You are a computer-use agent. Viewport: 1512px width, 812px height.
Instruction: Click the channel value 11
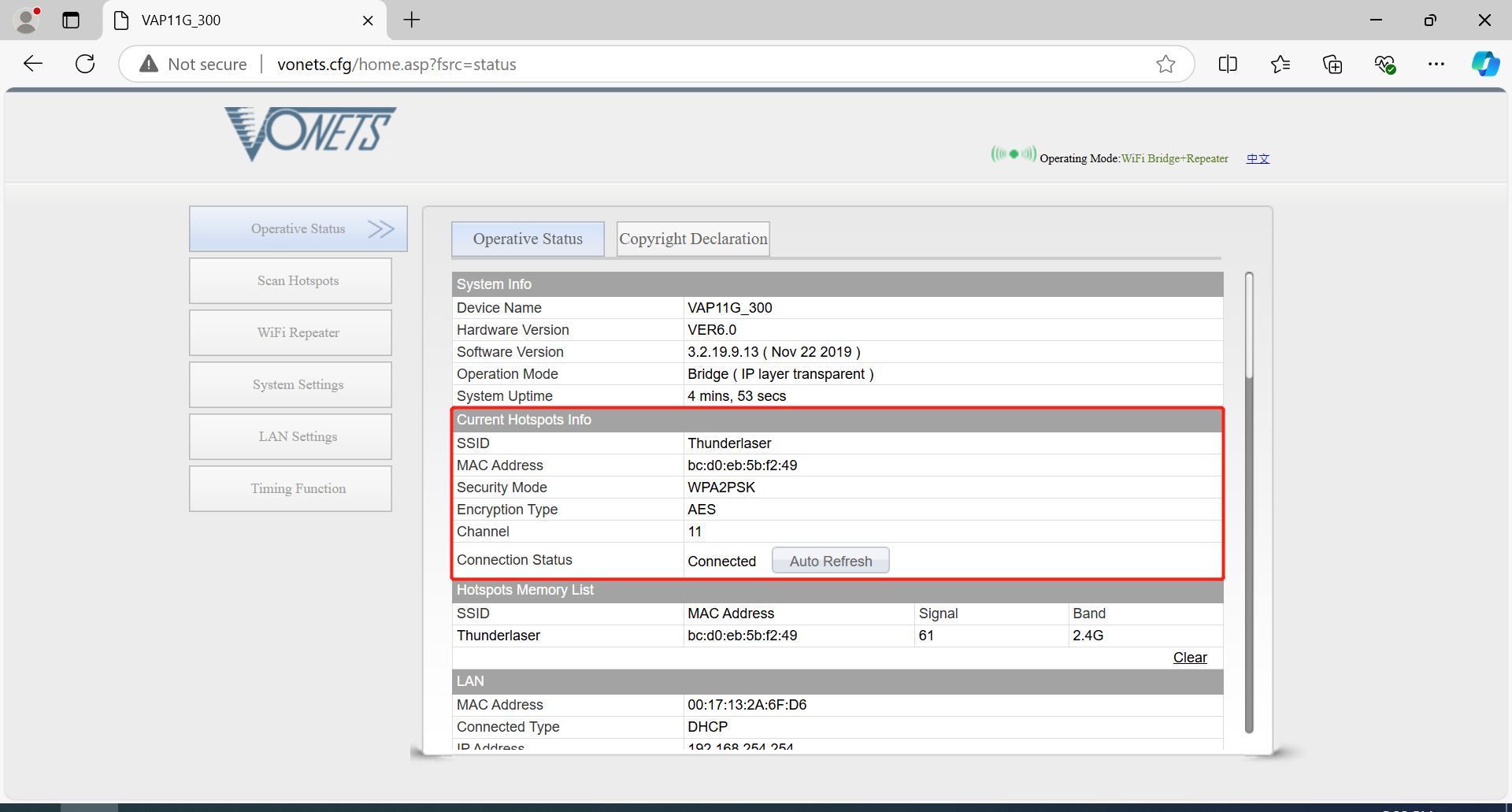(x=695, y=532)
